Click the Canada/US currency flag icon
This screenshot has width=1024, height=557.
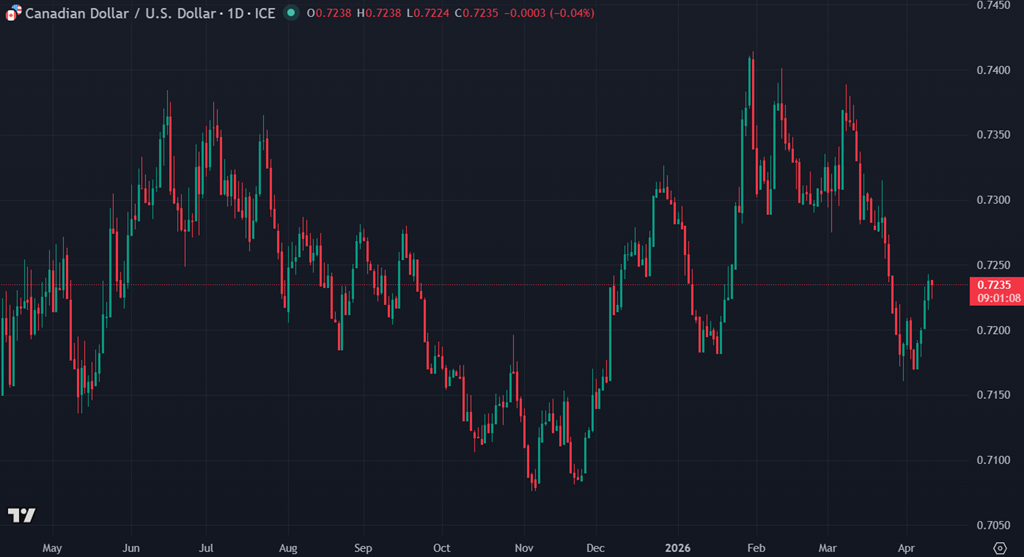tap(12, 13)
